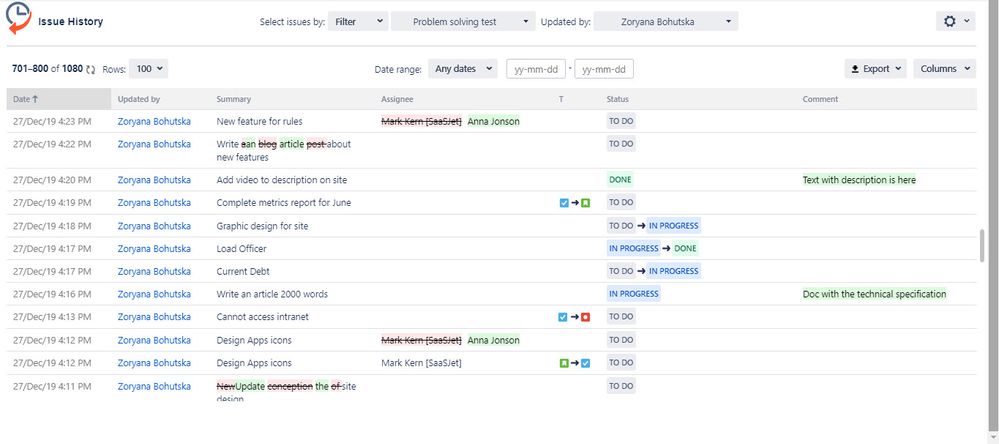999x444 pixels.
Task: Click Mark Kern [SaaSJet] assignee without strikethrough
Action: 421,363
